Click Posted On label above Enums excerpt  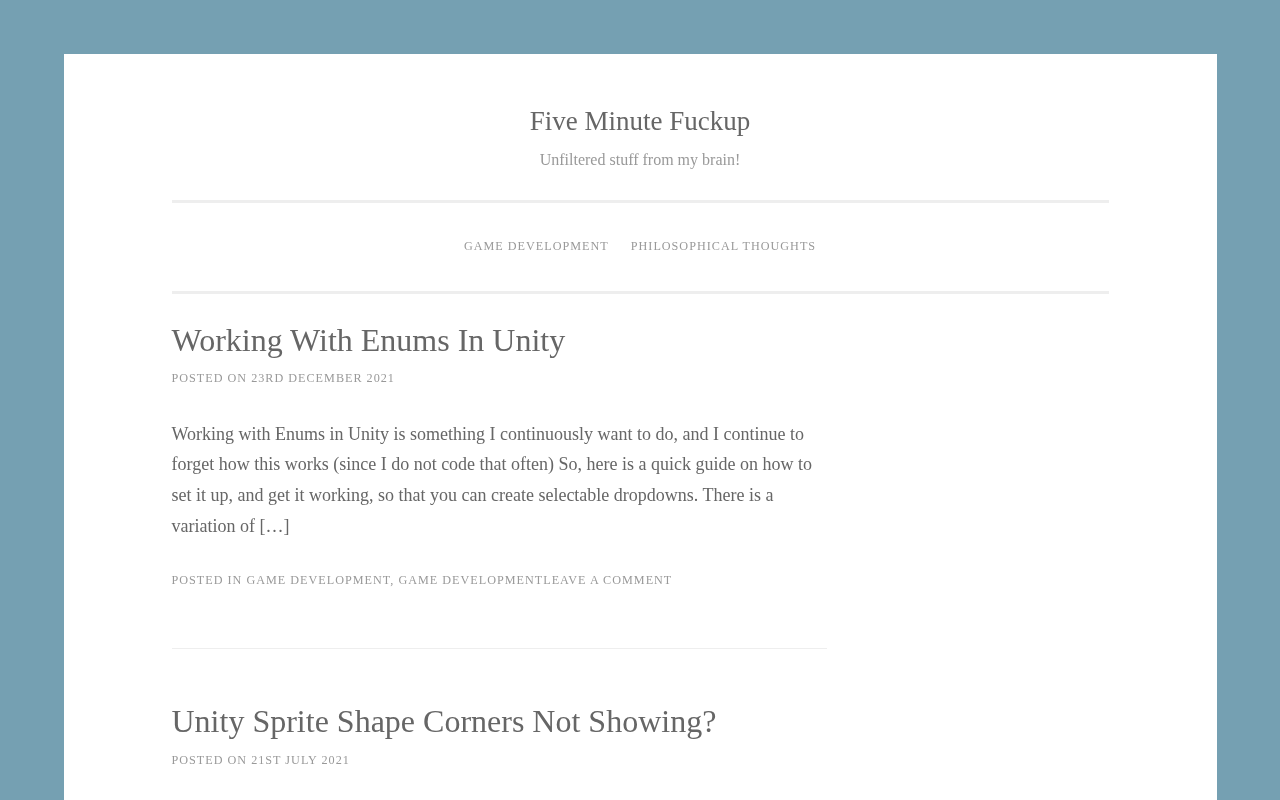(208, 378)
